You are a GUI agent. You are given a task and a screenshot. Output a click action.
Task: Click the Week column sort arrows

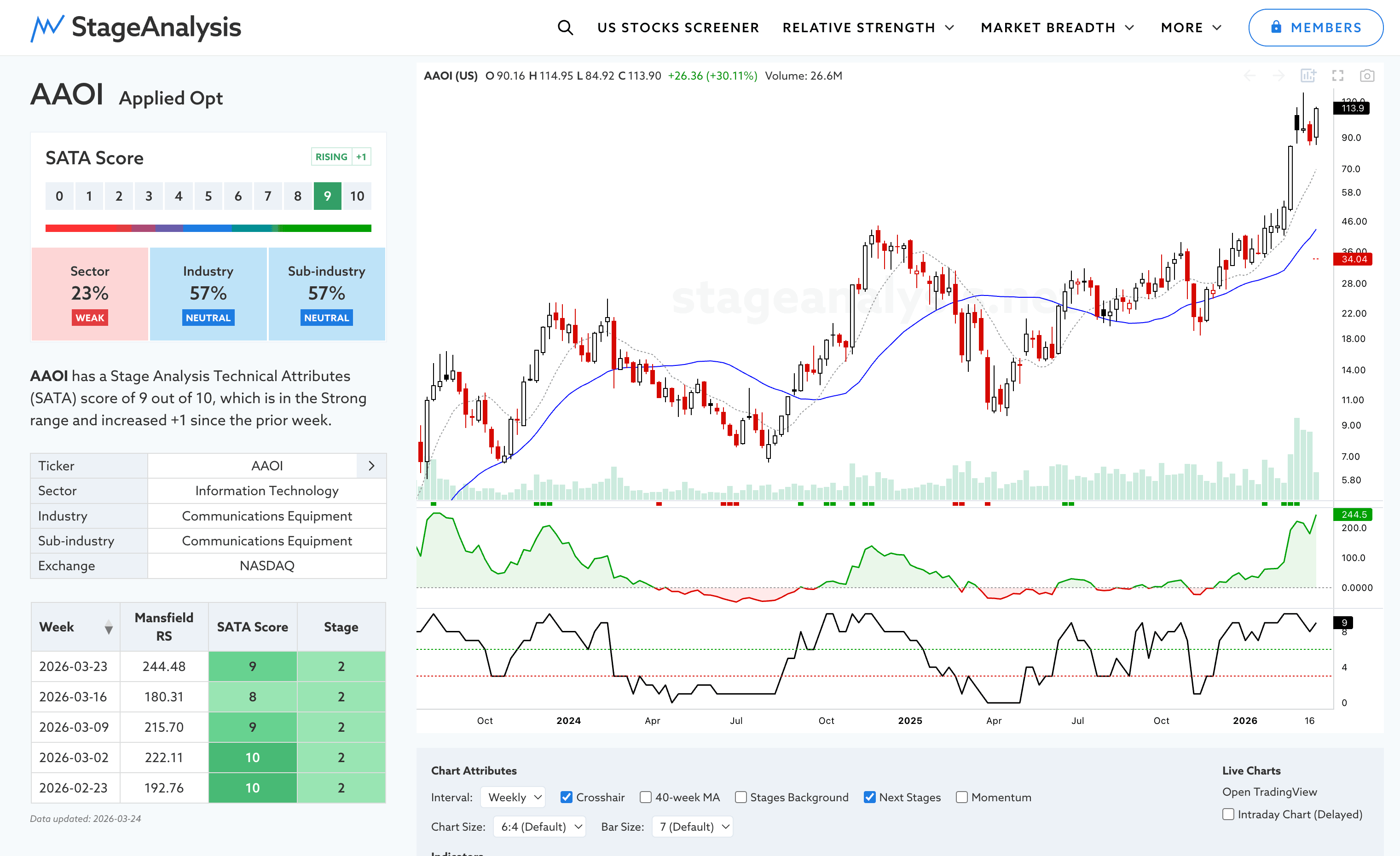point(109,627)
